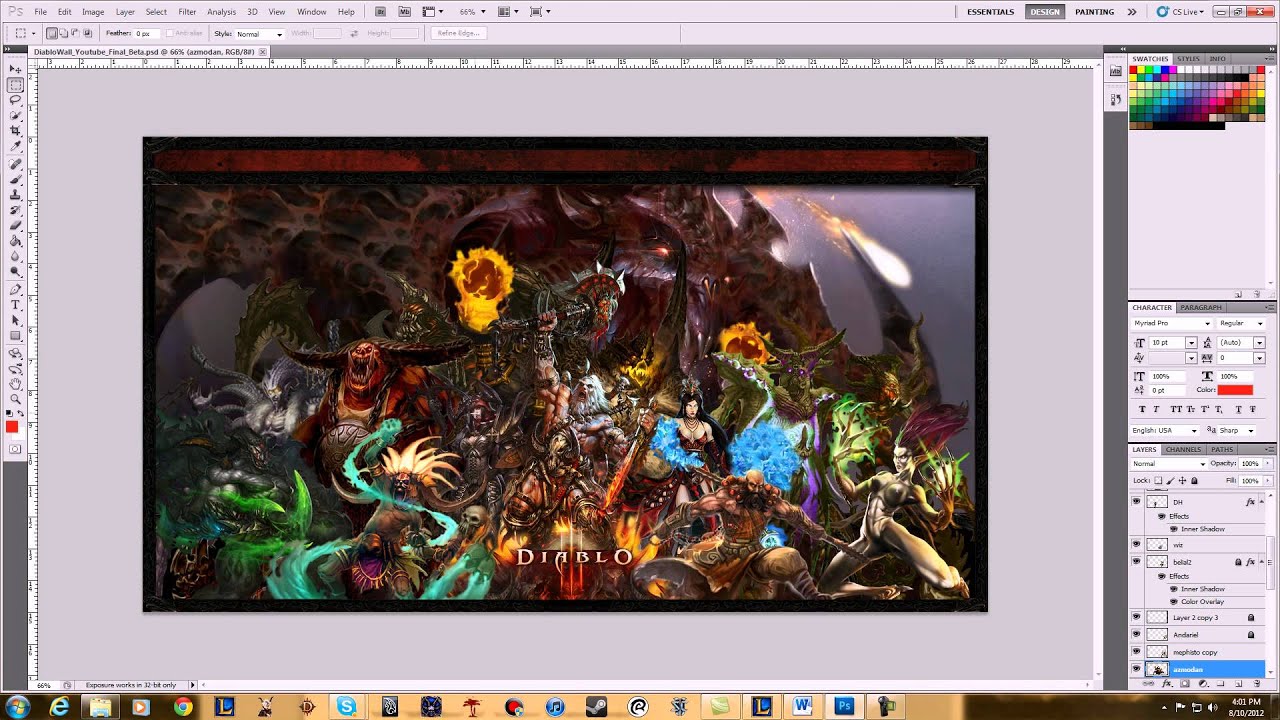1280x720 pixels.
Task: Open the Opacity slider arrow in Layers panel
Action: (1266, 464)
